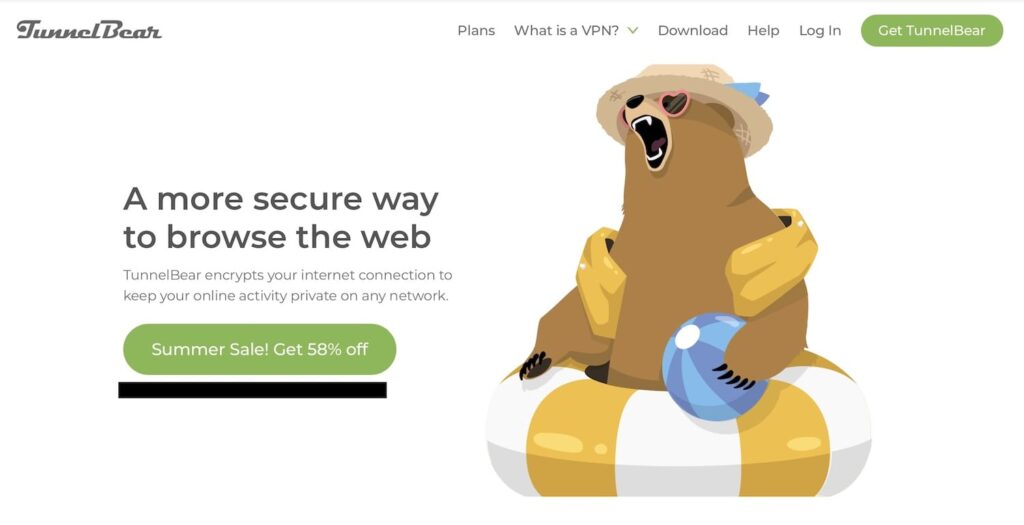Open the Plans page
The height and width of the screenshot is (525, 1024).
(x=476, y=31)
